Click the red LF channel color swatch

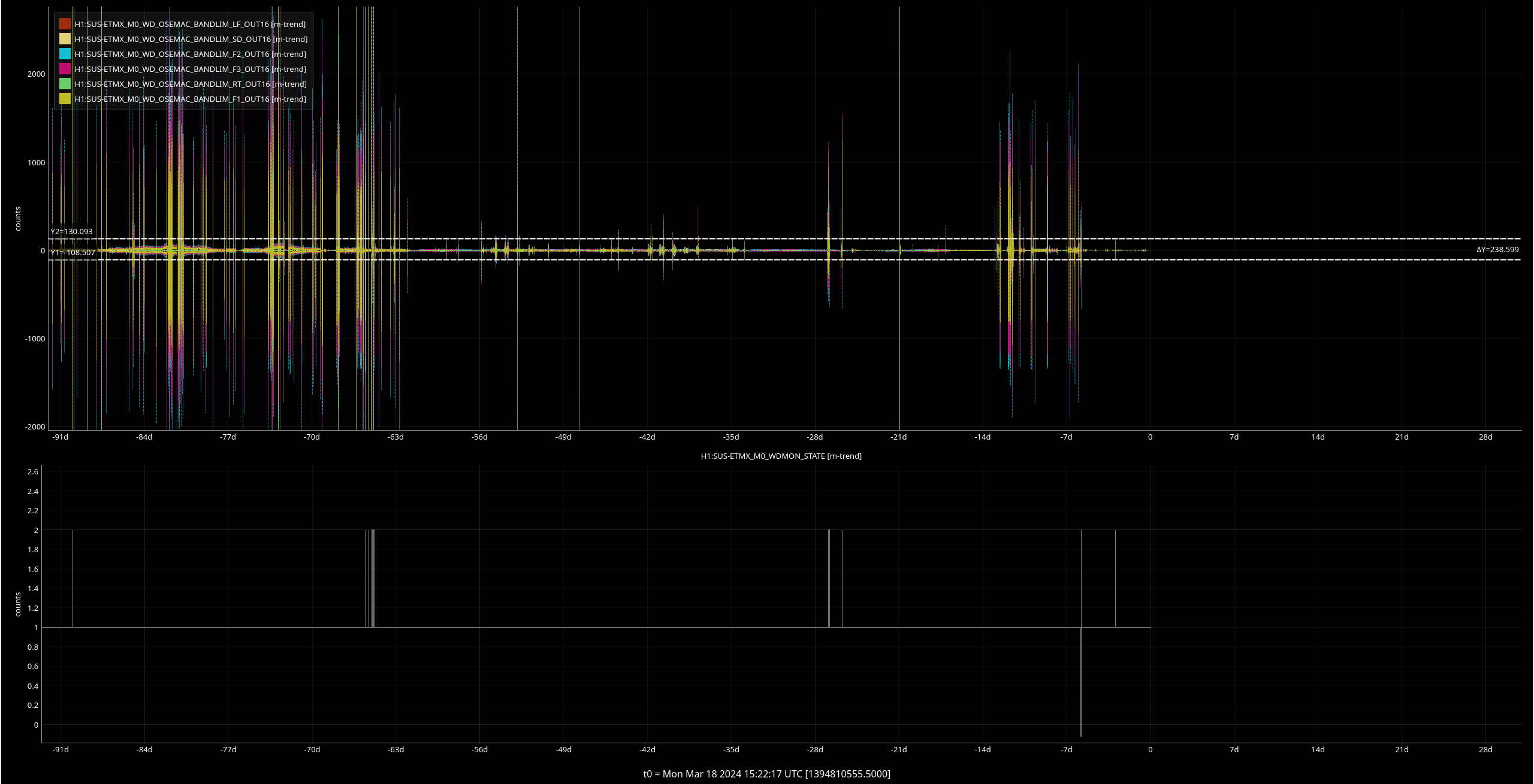click(65, 24)
